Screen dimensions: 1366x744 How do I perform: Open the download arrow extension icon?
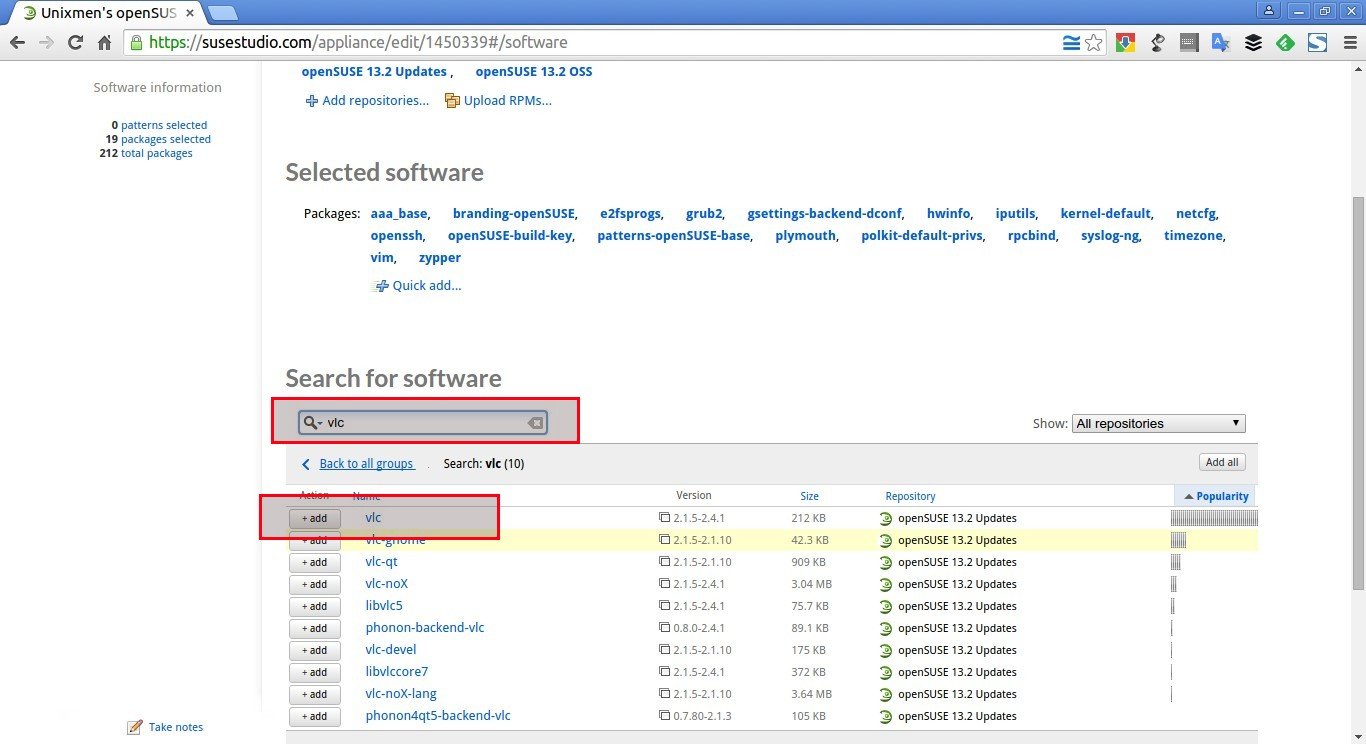coord(1125,43)
